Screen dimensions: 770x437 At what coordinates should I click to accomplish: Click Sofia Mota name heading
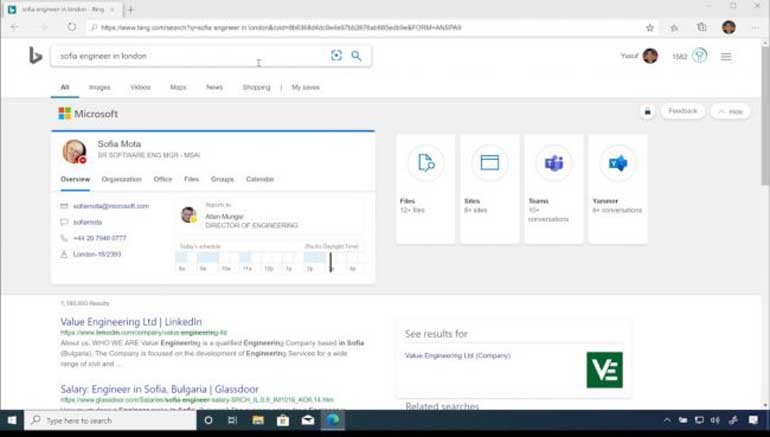point(119,144)
